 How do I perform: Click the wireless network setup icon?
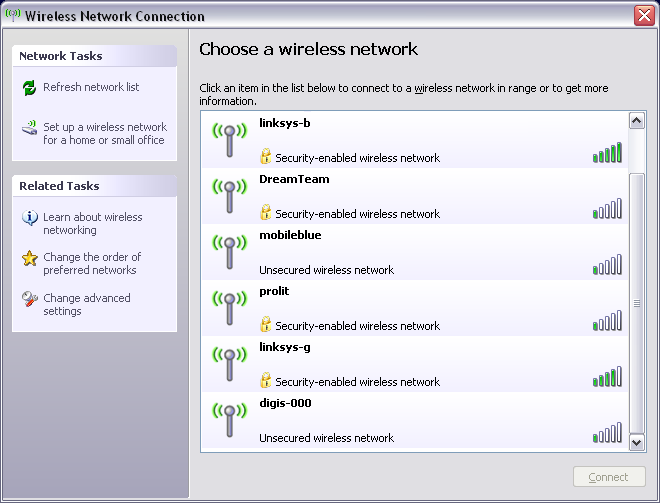click(x=30, y=128)
